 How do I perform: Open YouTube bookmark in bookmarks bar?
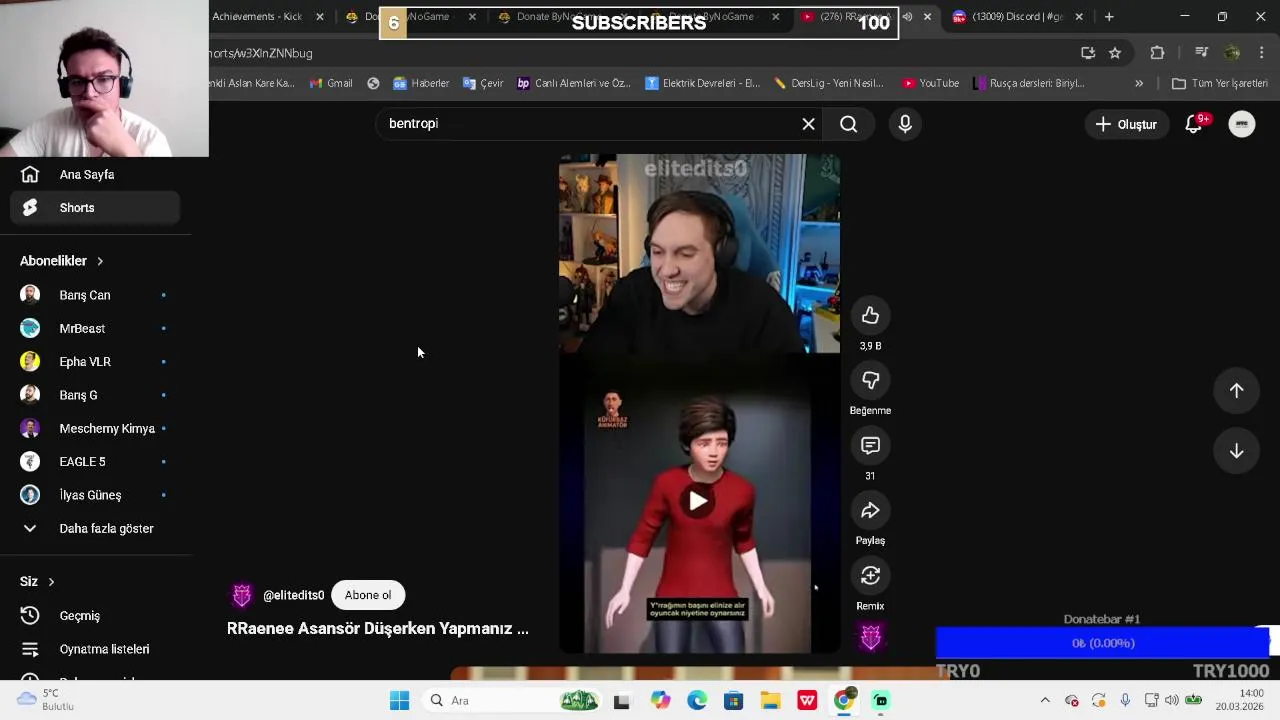930,83
